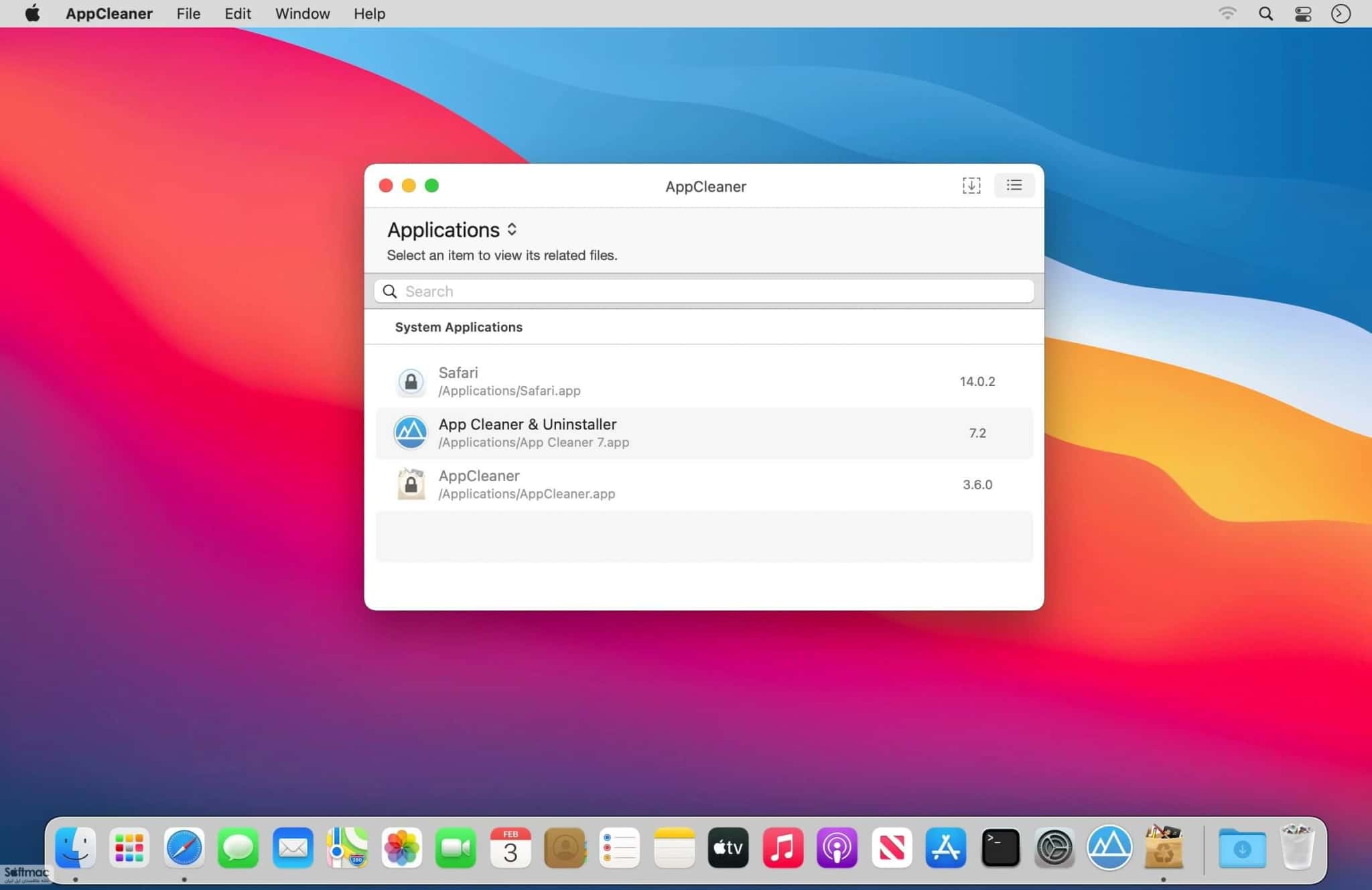Select App Cleaner & Uninstaller row

704,433
